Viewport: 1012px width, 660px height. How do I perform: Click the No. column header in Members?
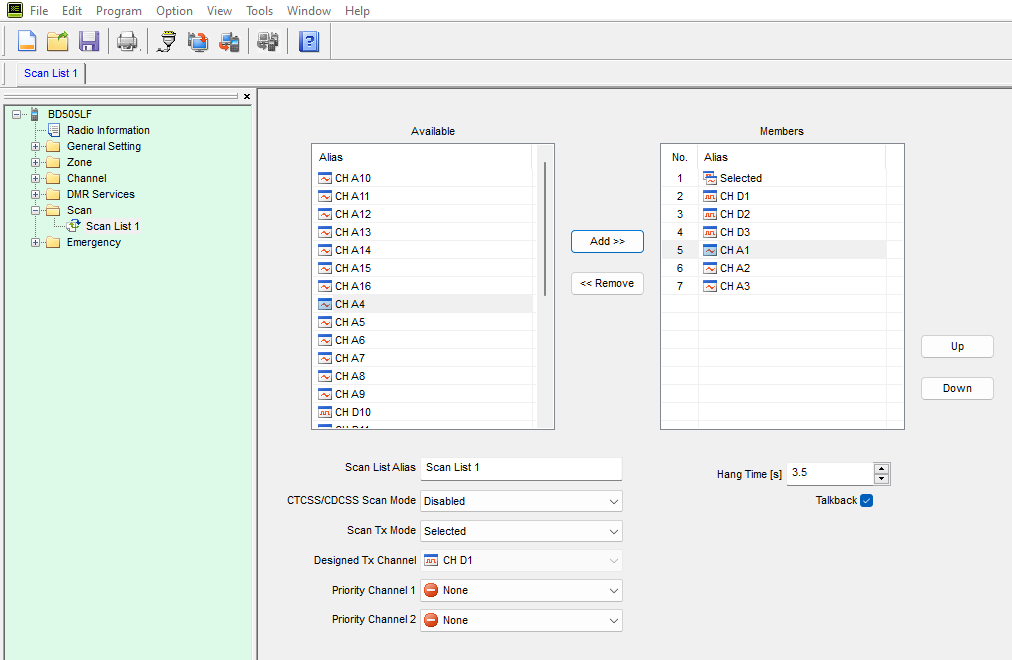[x=680, y=157]
